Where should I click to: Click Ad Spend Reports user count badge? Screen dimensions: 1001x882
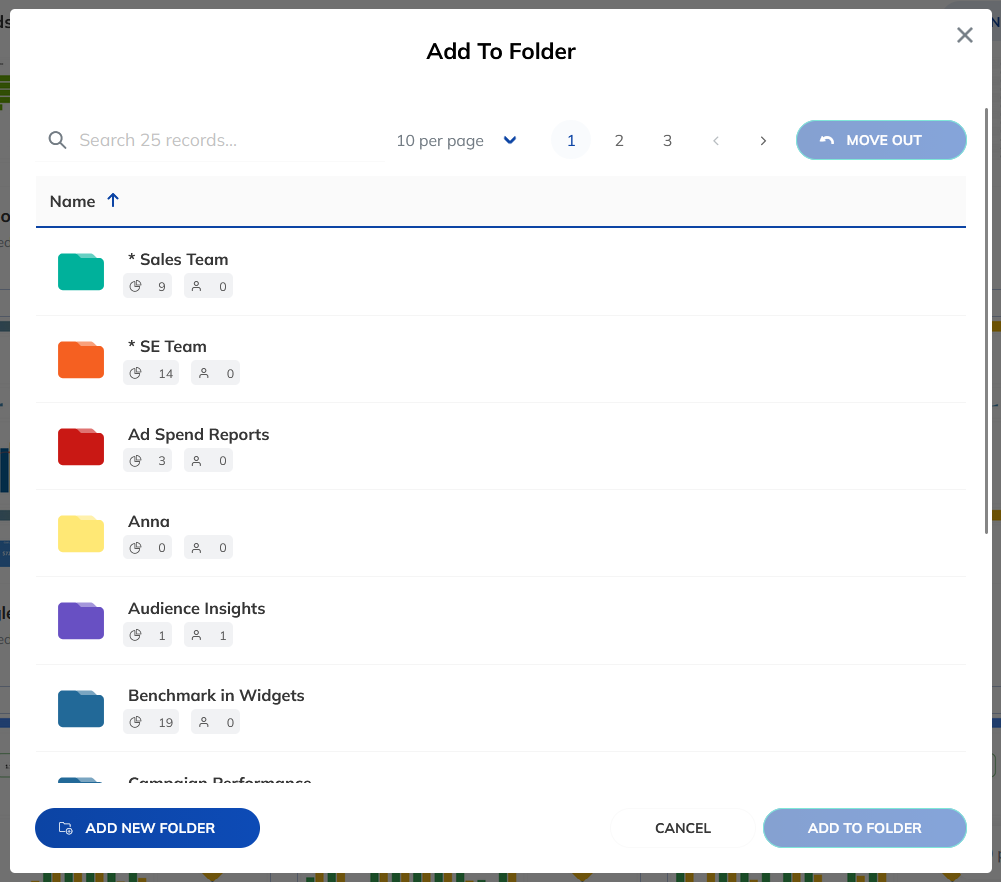(x=209, y=460)
